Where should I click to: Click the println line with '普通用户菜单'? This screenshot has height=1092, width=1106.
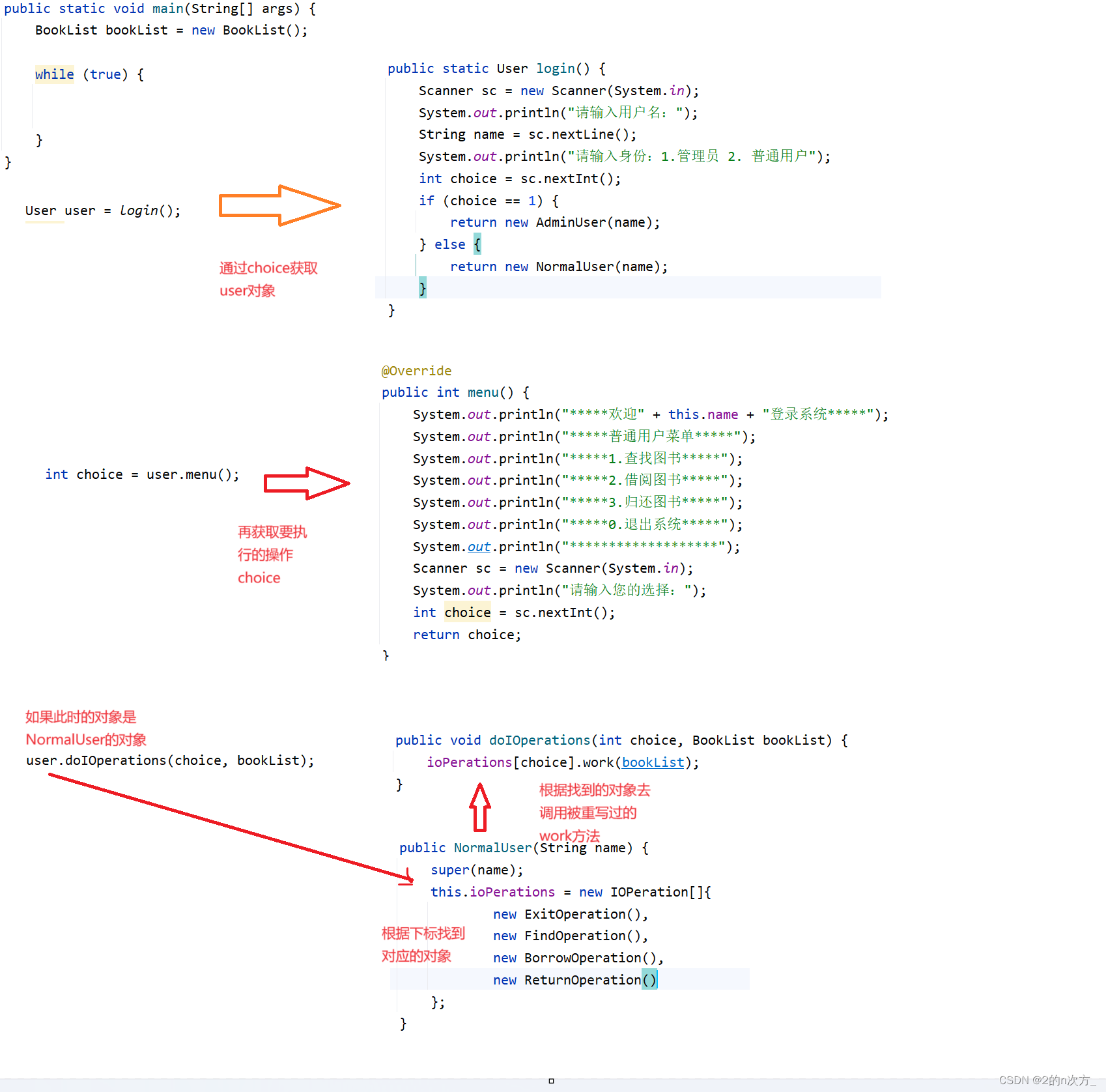[584, 437]
